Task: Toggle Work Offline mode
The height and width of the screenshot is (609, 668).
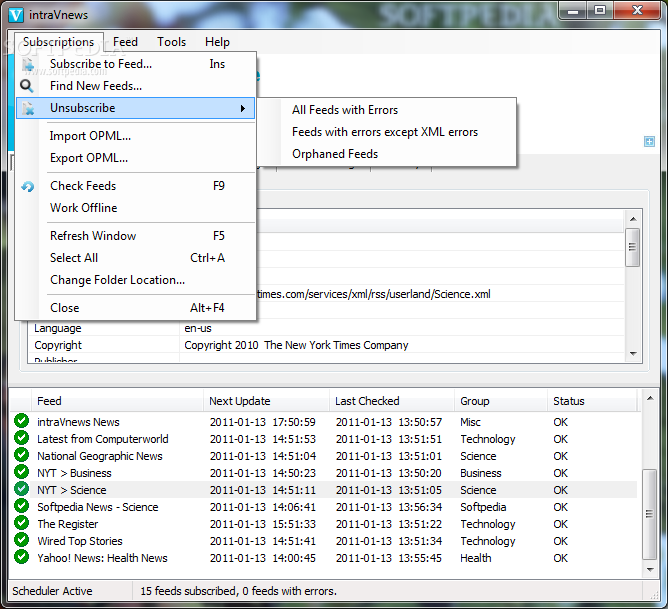Action: [x=135, y=208]
